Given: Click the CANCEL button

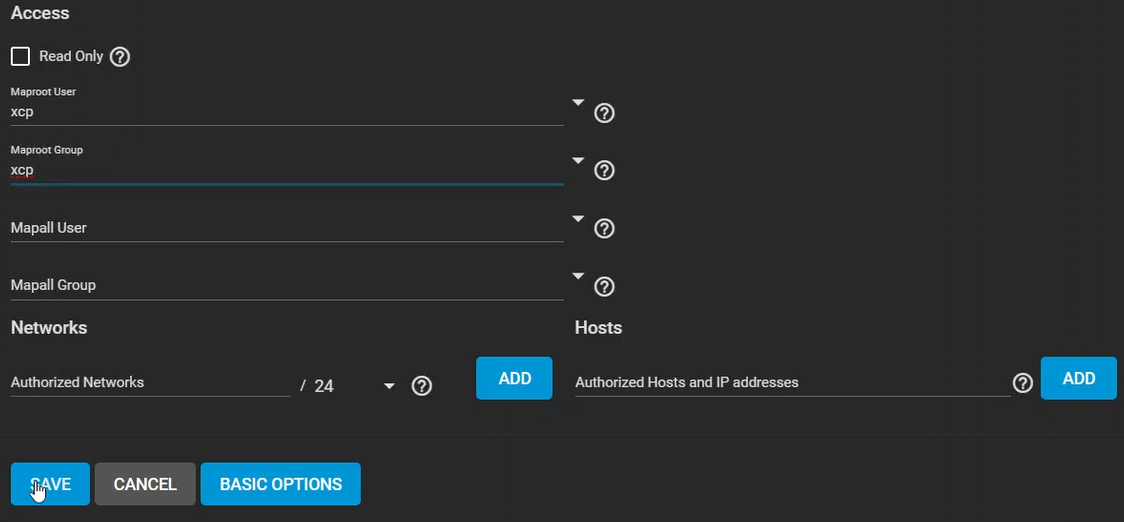Looking at the screenshot, I should tap(145, 484).
